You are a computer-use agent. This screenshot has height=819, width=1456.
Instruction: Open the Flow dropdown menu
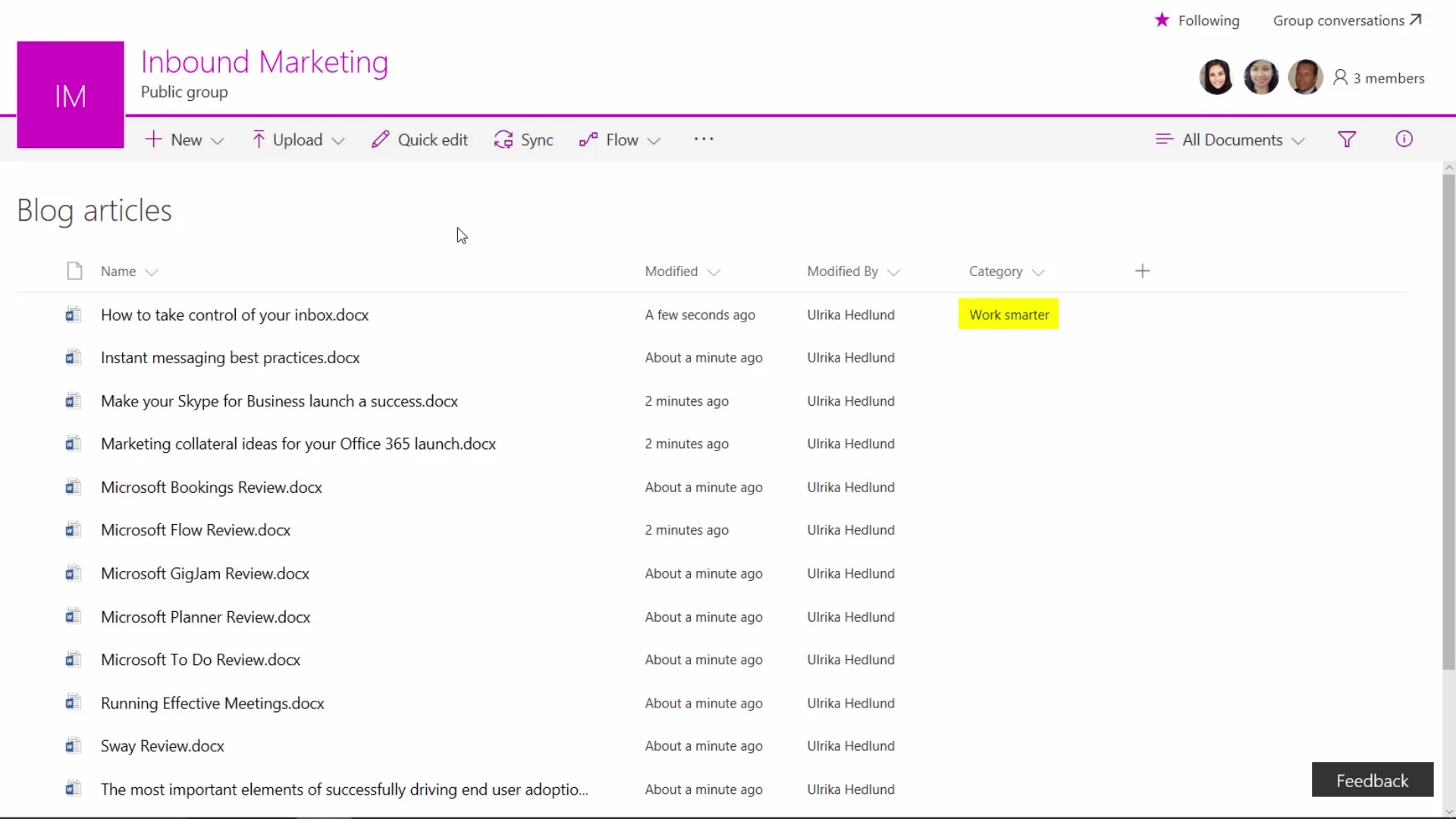[620, 140]
